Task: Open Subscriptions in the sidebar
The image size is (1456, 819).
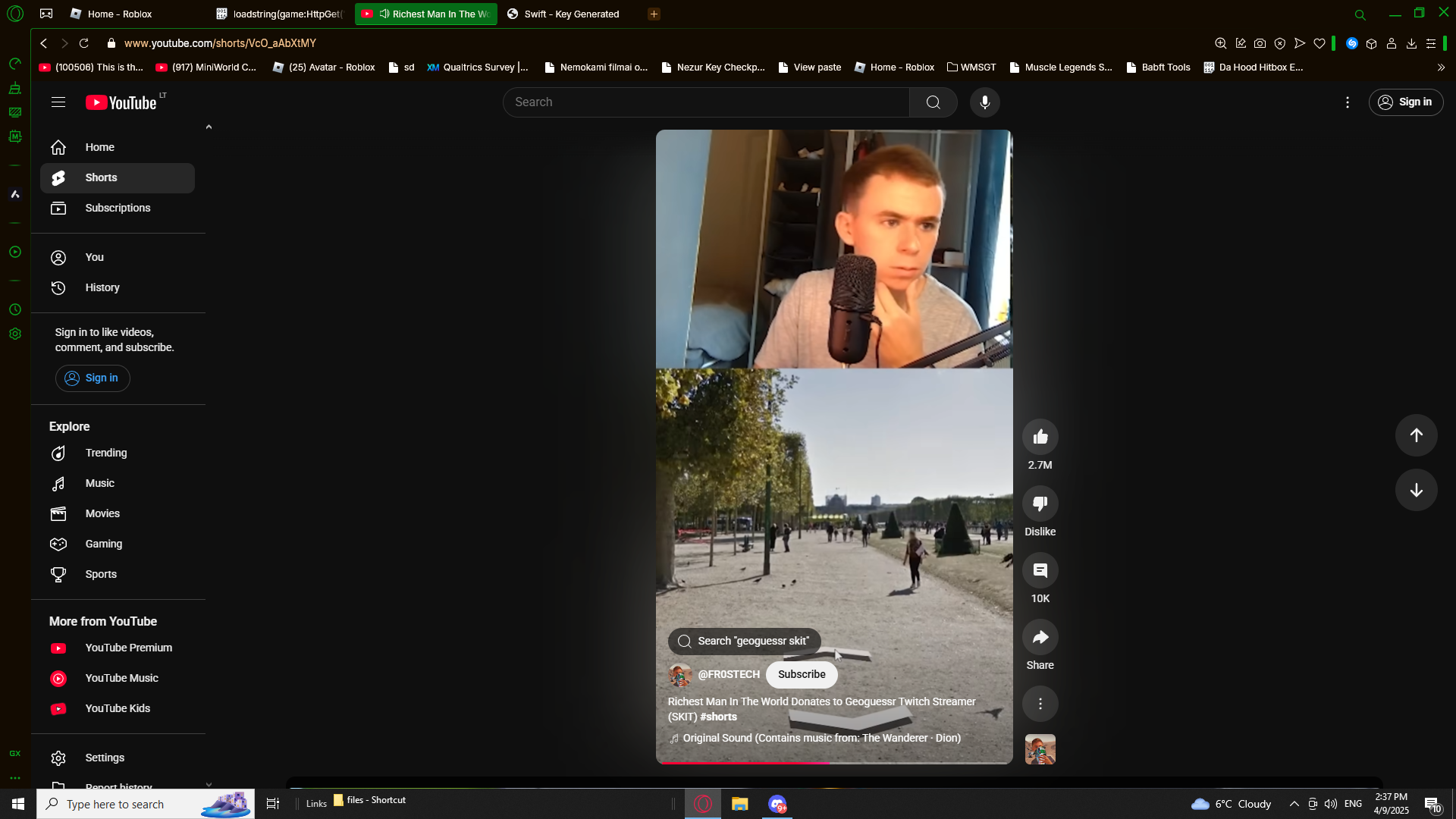Action: 118,208
